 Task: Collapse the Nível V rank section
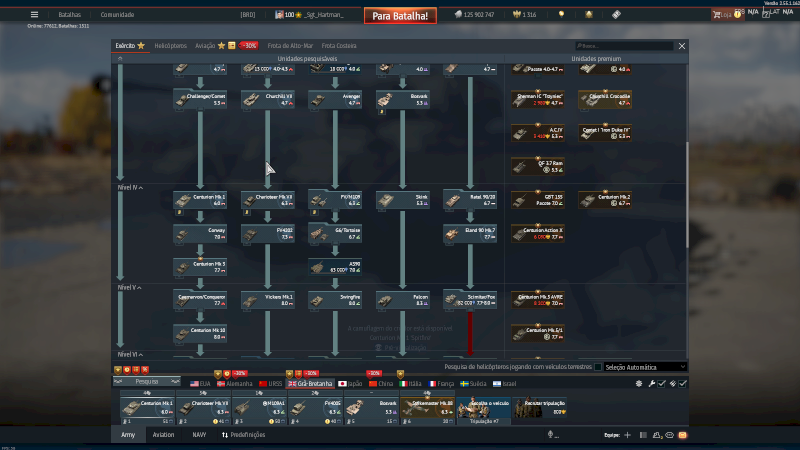130,287
